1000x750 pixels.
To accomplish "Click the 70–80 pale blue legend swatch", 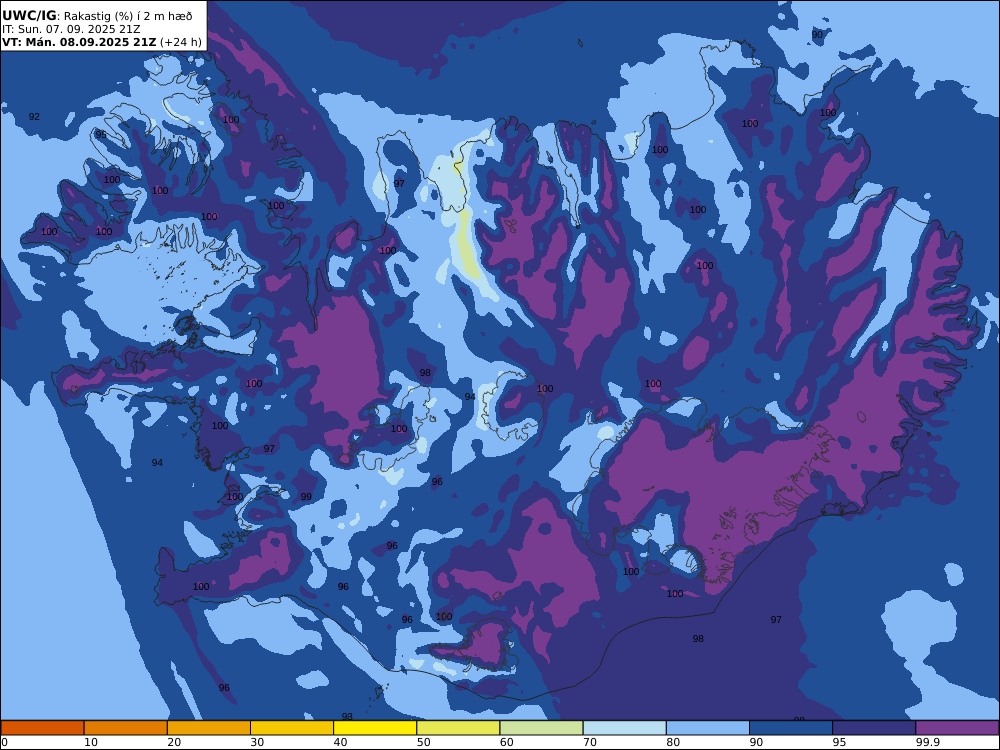I will [x=624, y=728].
